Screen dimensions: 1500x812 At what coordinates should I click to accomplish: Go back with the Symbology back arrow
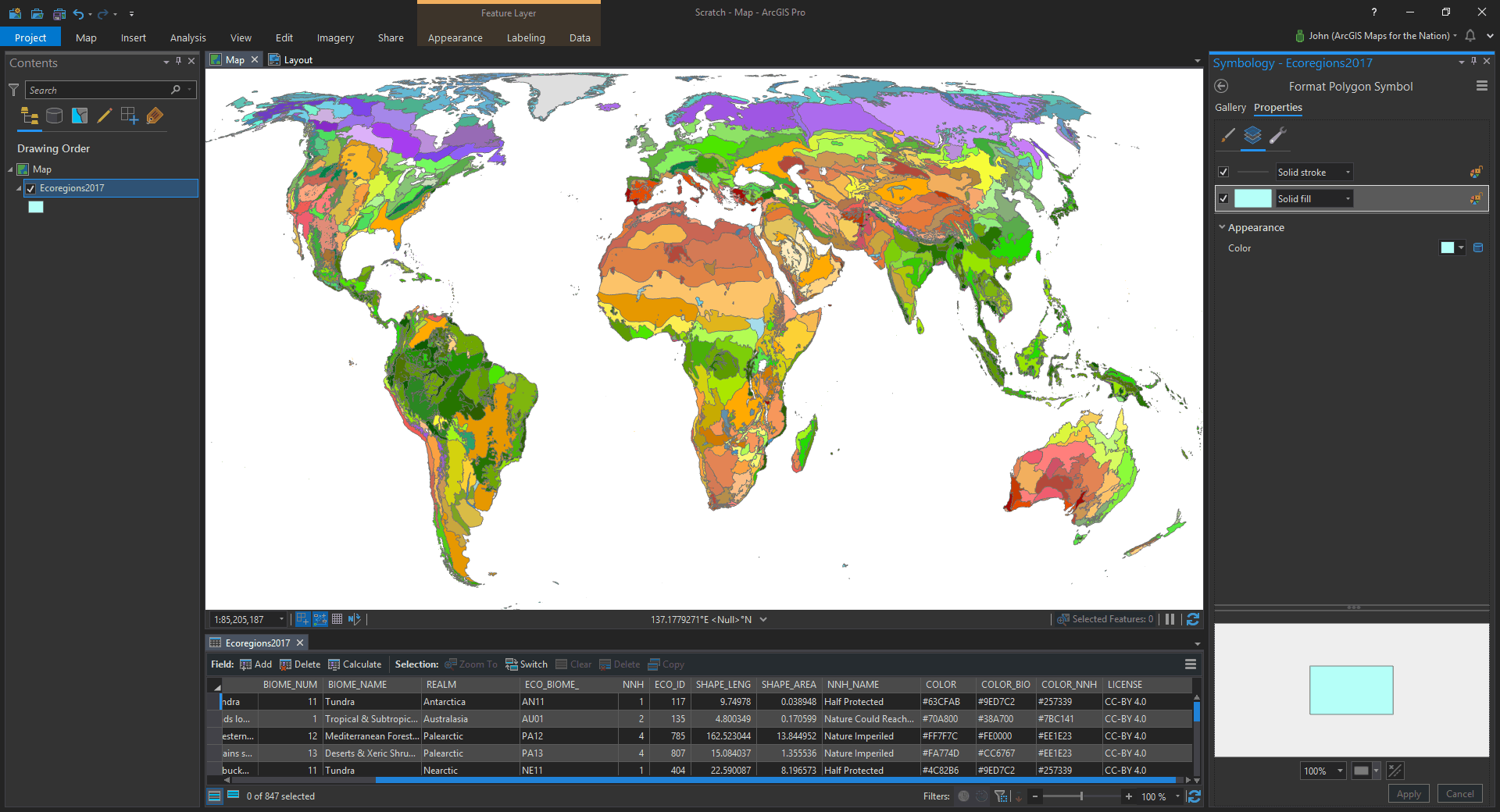tap(1222, 87)
